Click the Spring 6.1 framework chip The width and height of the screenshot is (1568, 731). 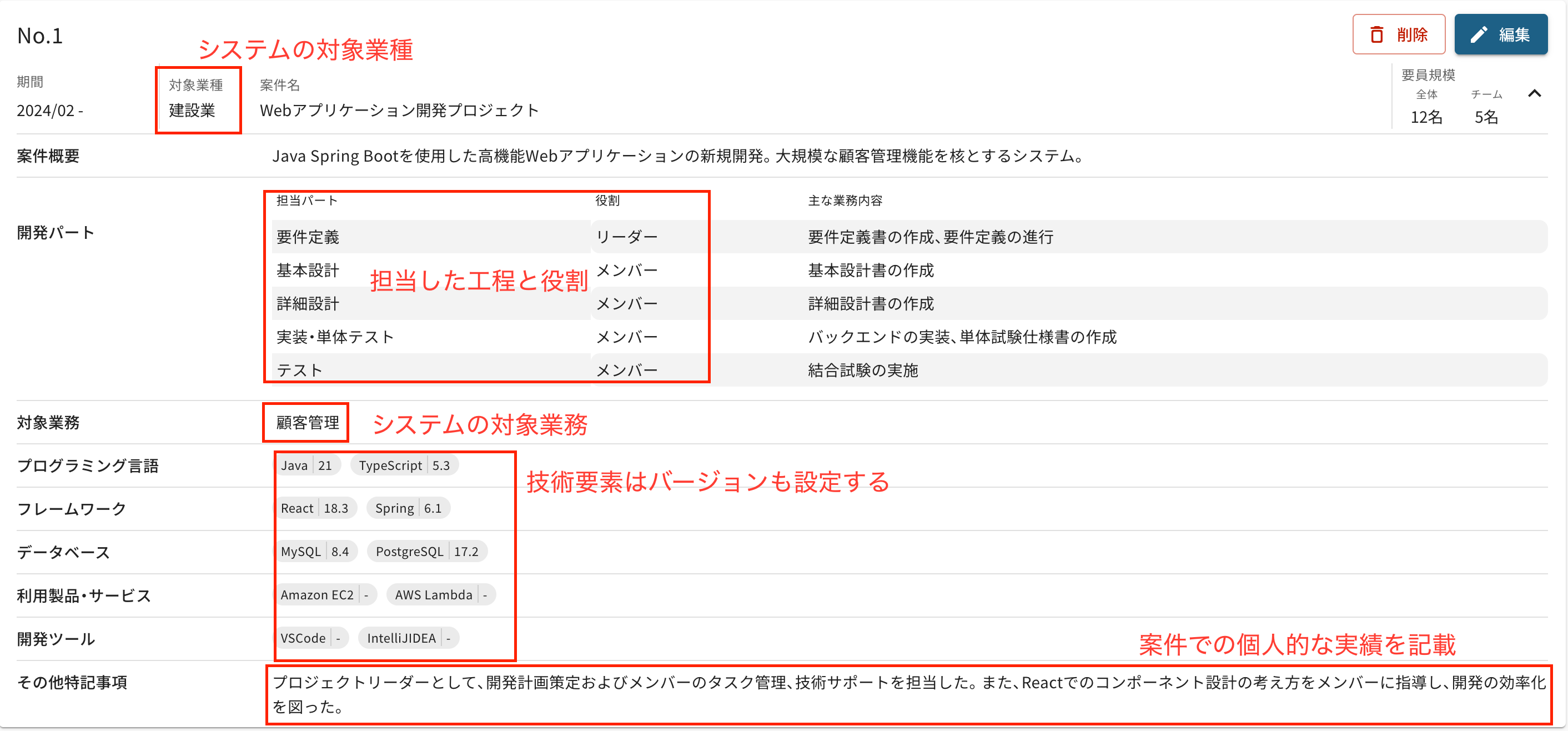pyautogui.click(x=408, y=509)
